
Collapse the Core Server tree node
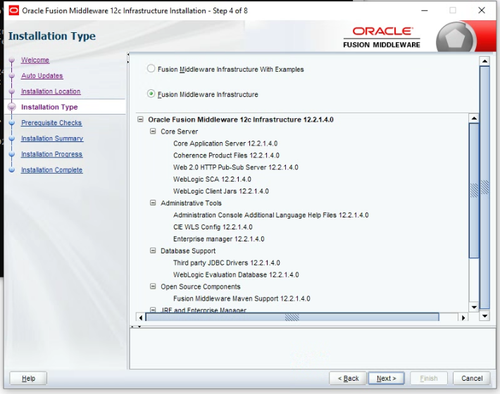(153, 131)
